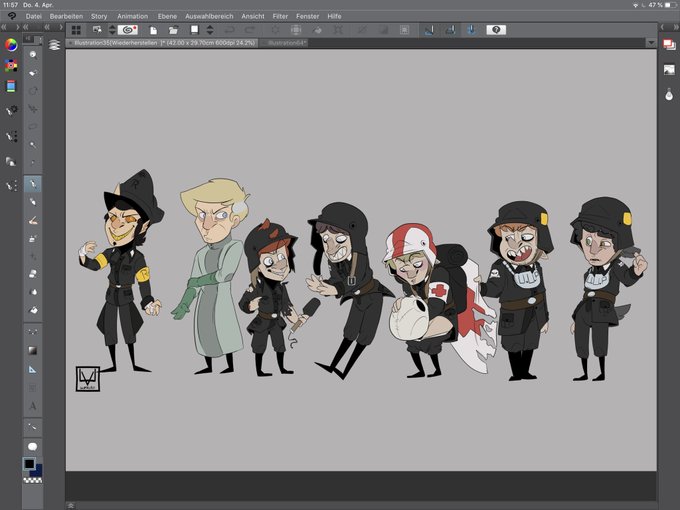Open the help question-mark button
Viewport: 680px width, 510px height.
click(x=496, y=29)
